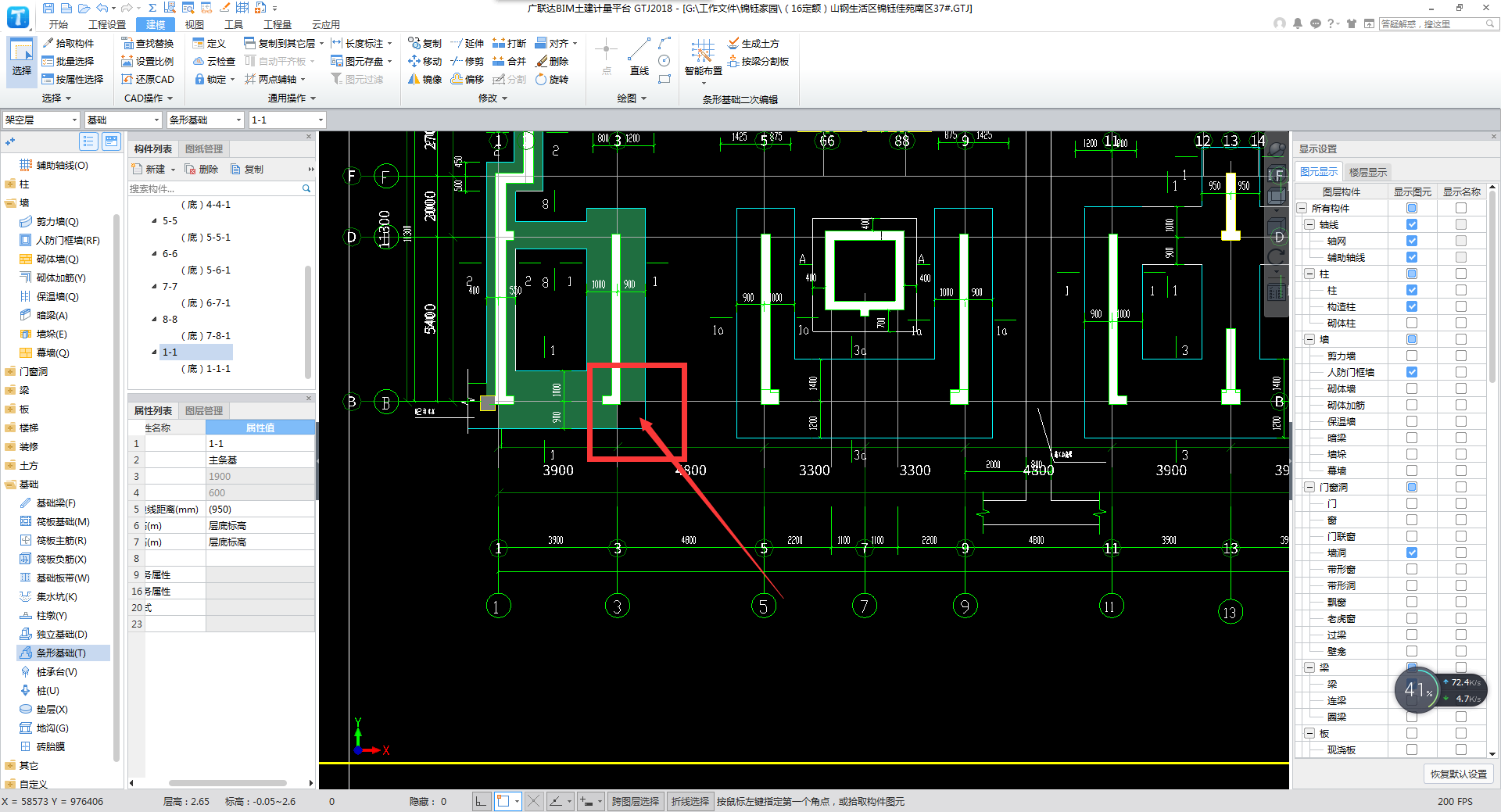Open the 视图 ribbon tab

coord(194,24)
